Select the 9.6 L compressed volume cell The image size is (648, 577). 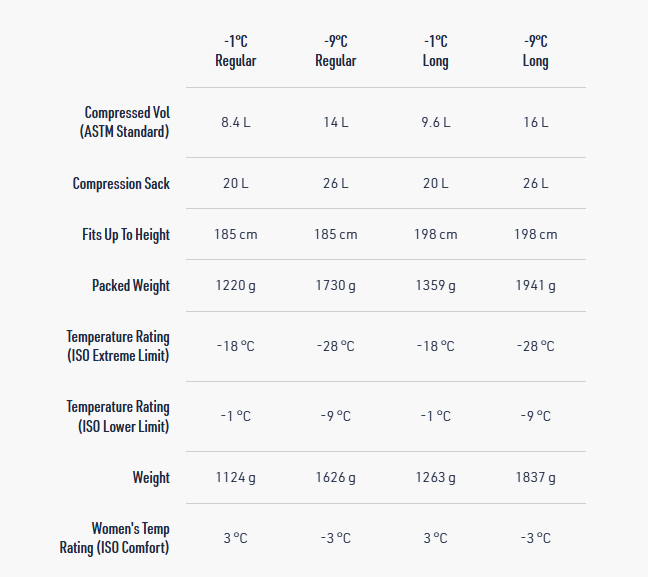click(436, 122)
